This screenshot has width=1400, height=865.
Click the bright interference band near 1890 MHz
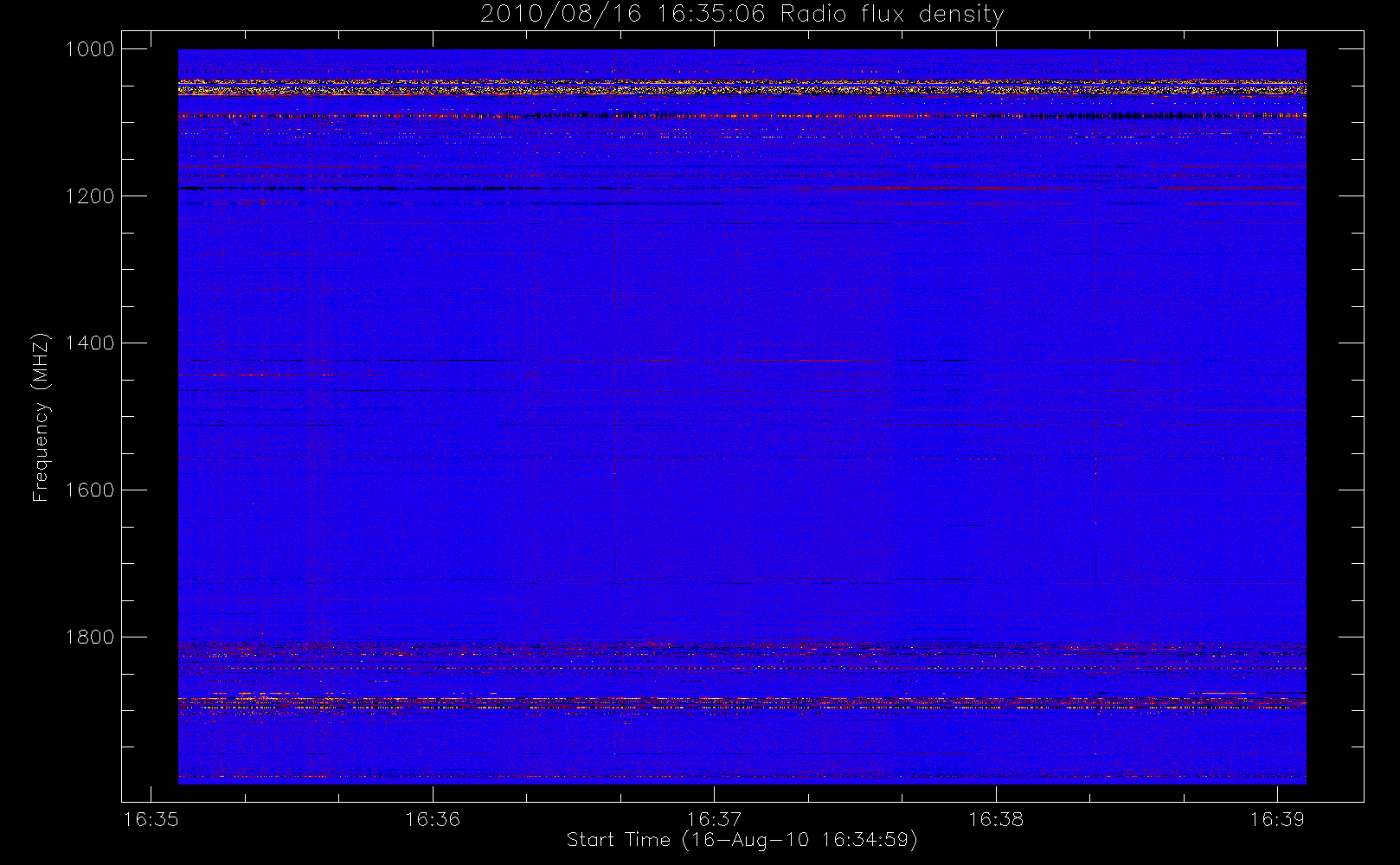742,703
